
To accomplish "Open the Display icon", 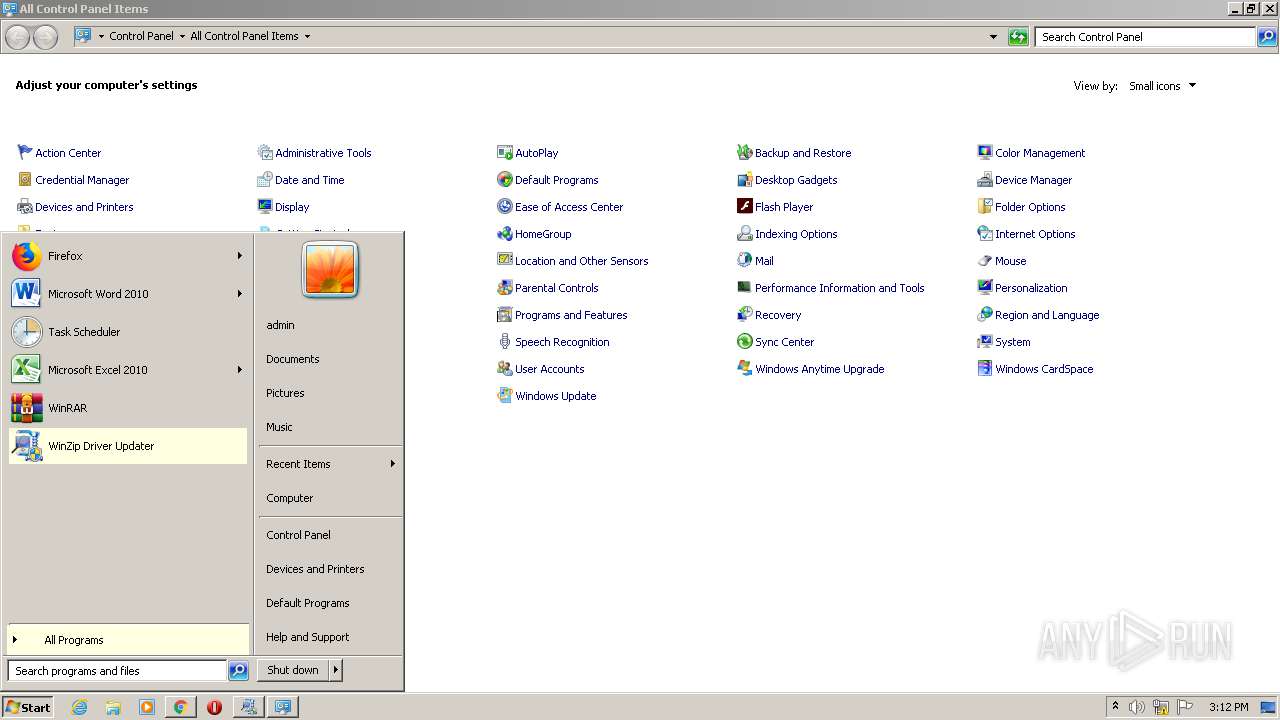I will [265, 207].
